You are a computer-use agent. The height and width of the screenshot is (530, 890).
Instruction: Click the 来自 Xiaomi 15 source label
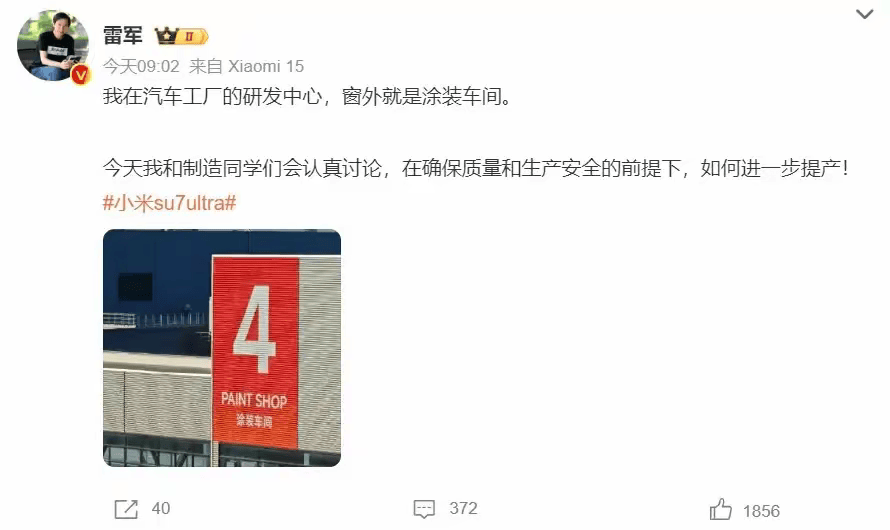[x=246, y=66]
